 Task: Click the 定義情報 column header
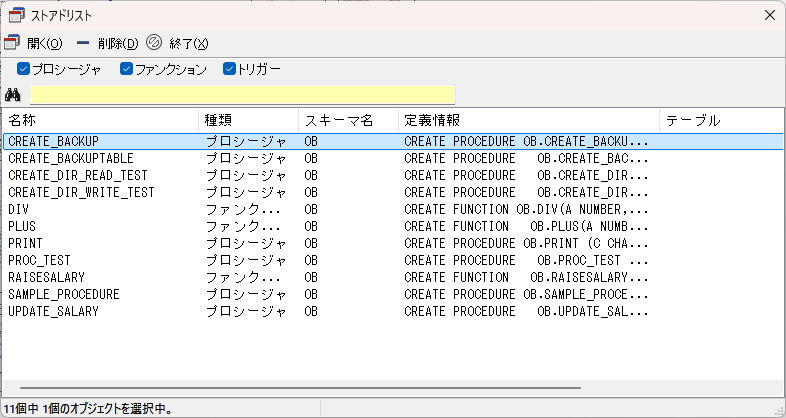click(529, 120)
